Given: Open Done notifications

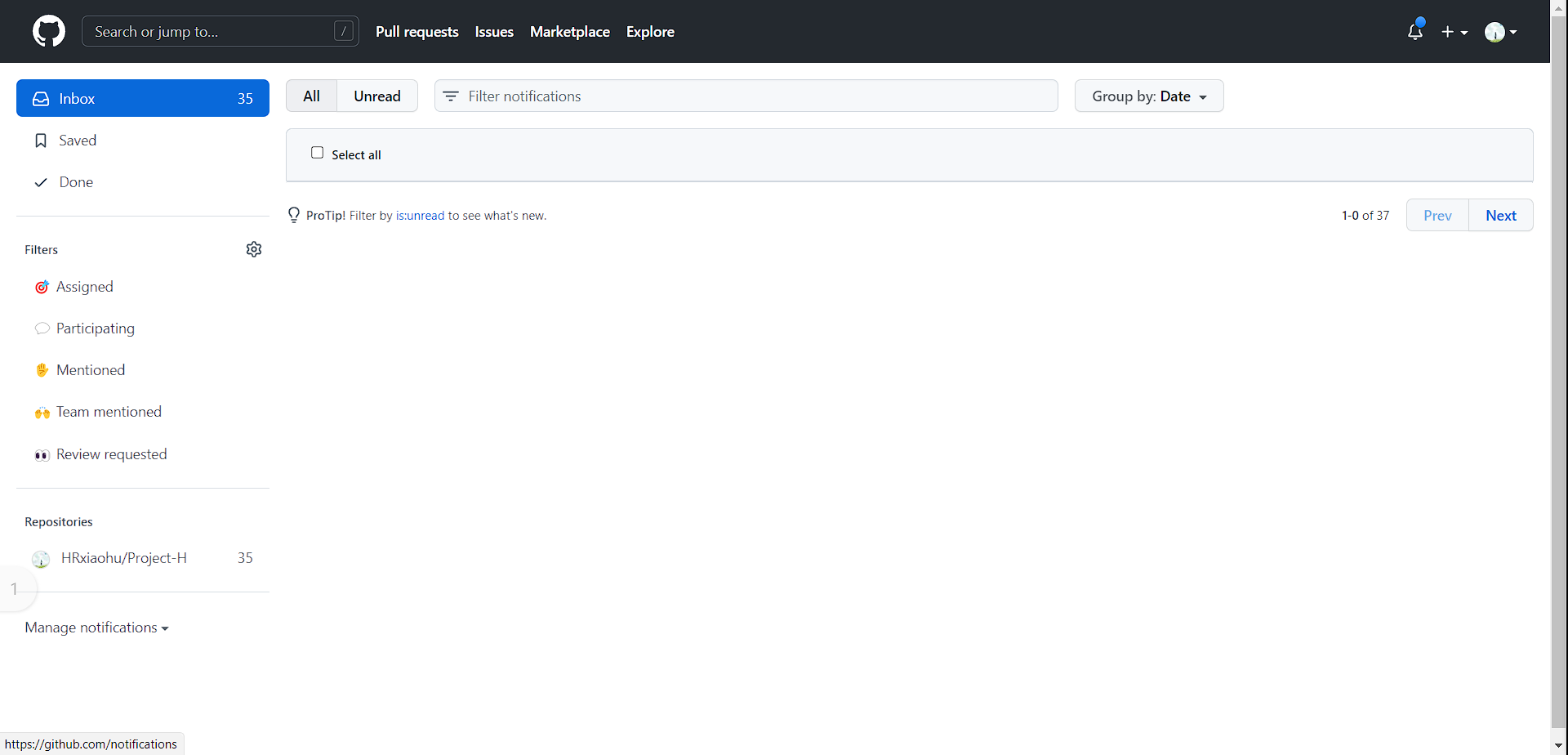Looking at the screenshot, I should [143, 182].
